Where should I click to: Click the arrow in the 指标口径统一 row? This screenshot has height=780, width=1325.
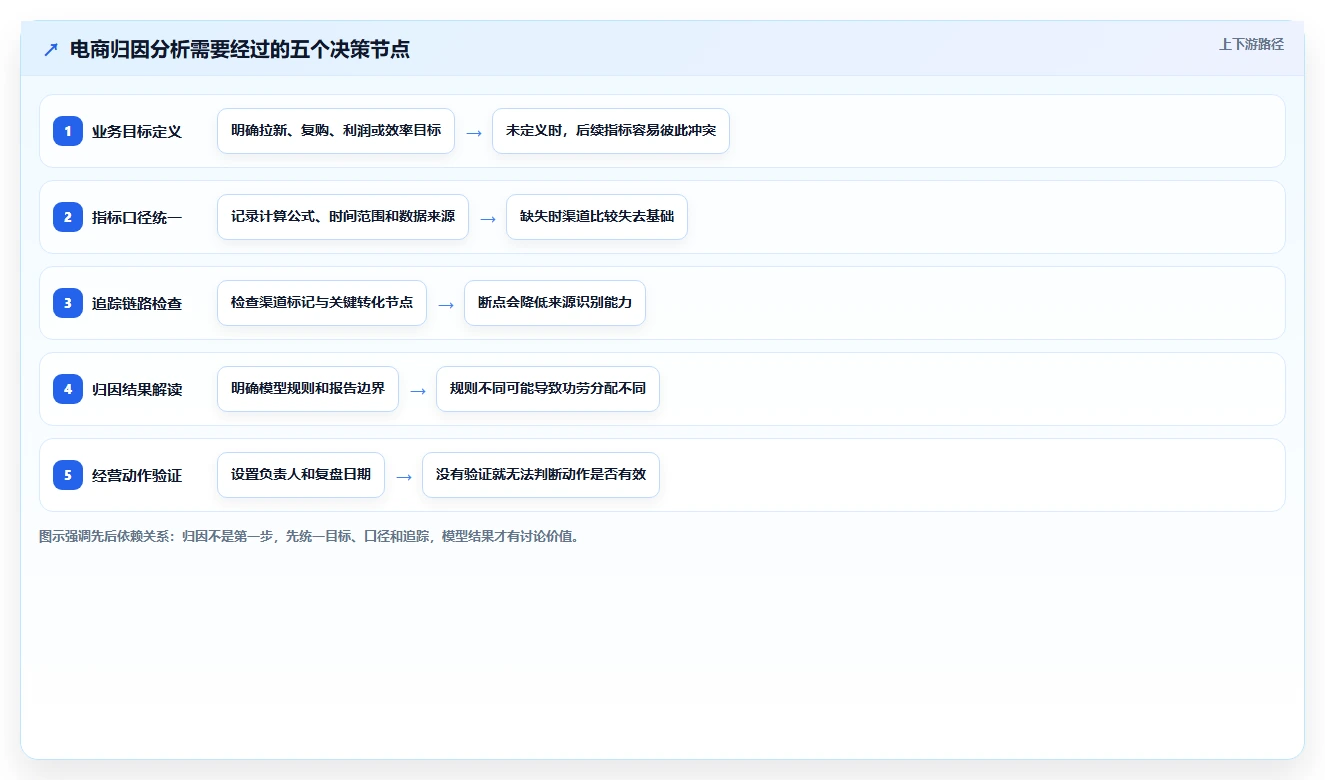point(488,218)
